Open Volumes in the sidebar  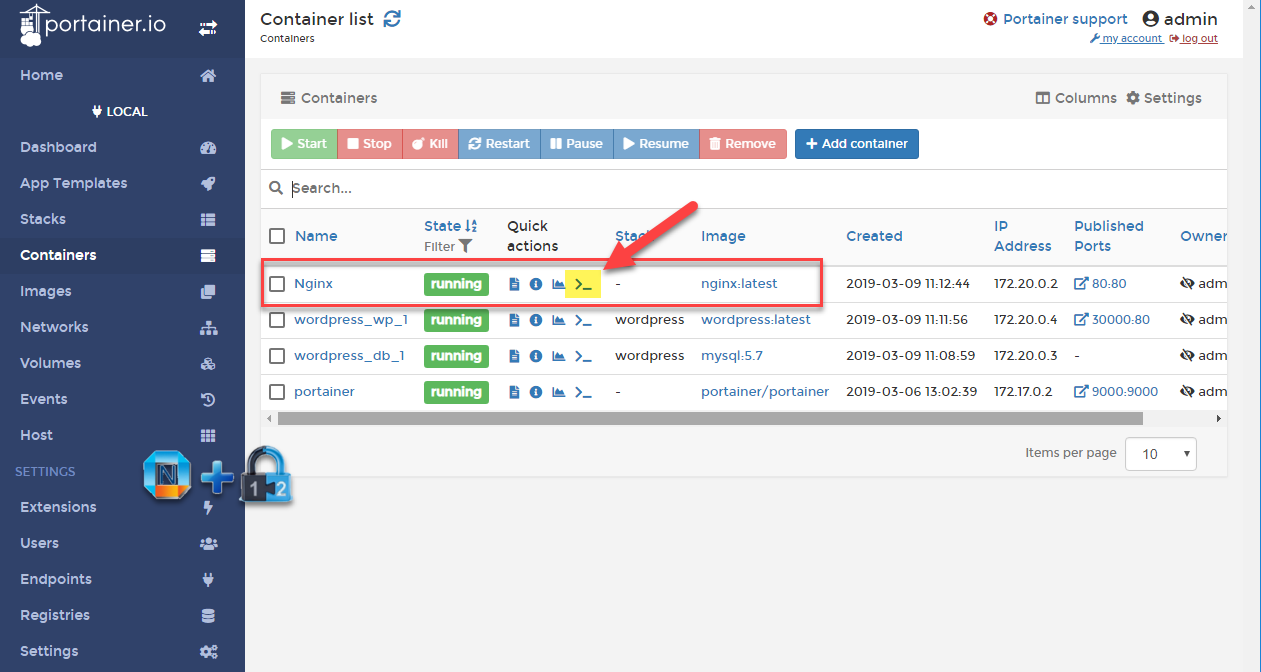(x=122, y=363)
